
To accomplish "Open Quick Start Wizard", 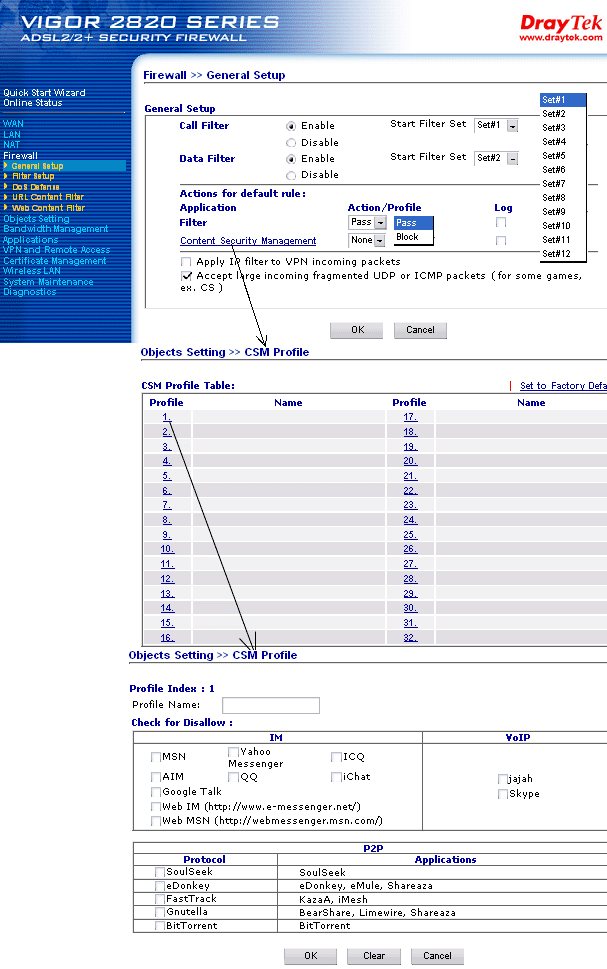I will click(x=45, y=93).
